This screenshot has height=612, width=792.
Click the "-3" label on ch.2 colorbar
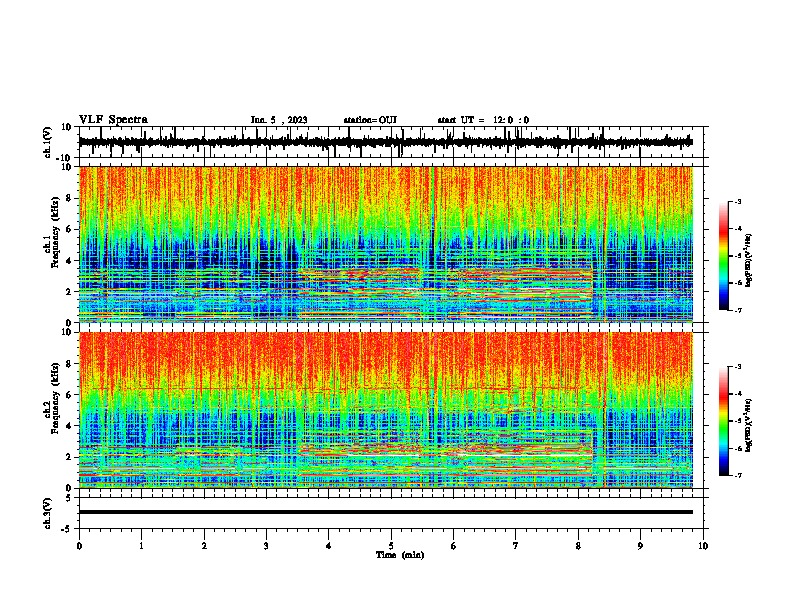[x=736, y=367]
